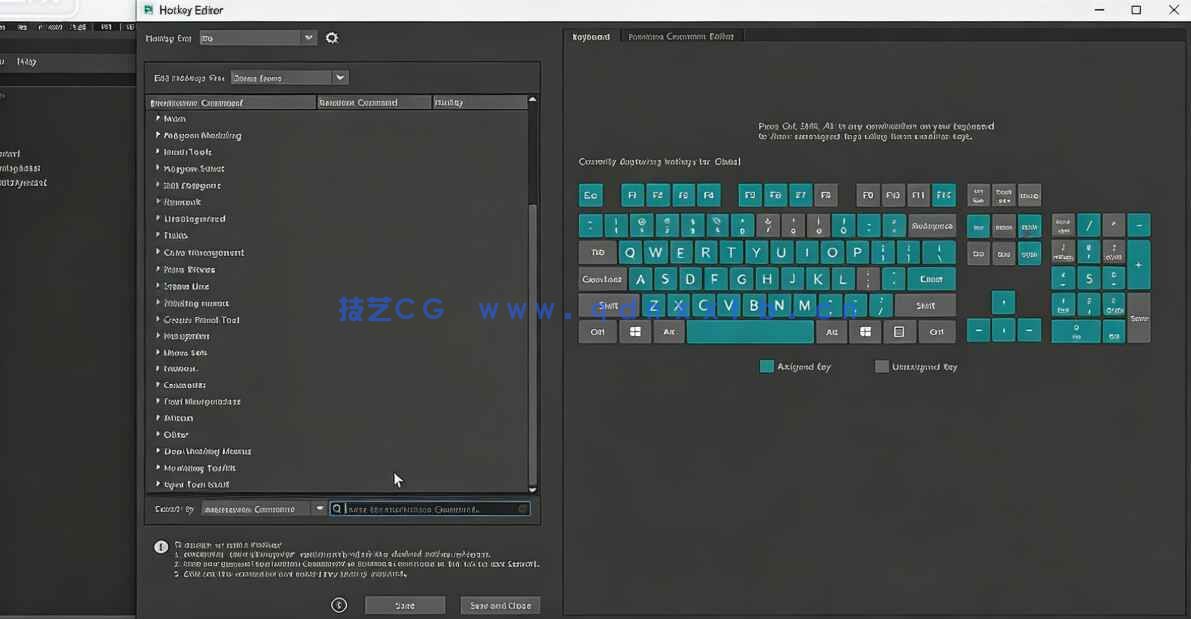The image size is (1191, 619).
Task: Toggle the left Ctrl modifier key
Action: point(597,332)
